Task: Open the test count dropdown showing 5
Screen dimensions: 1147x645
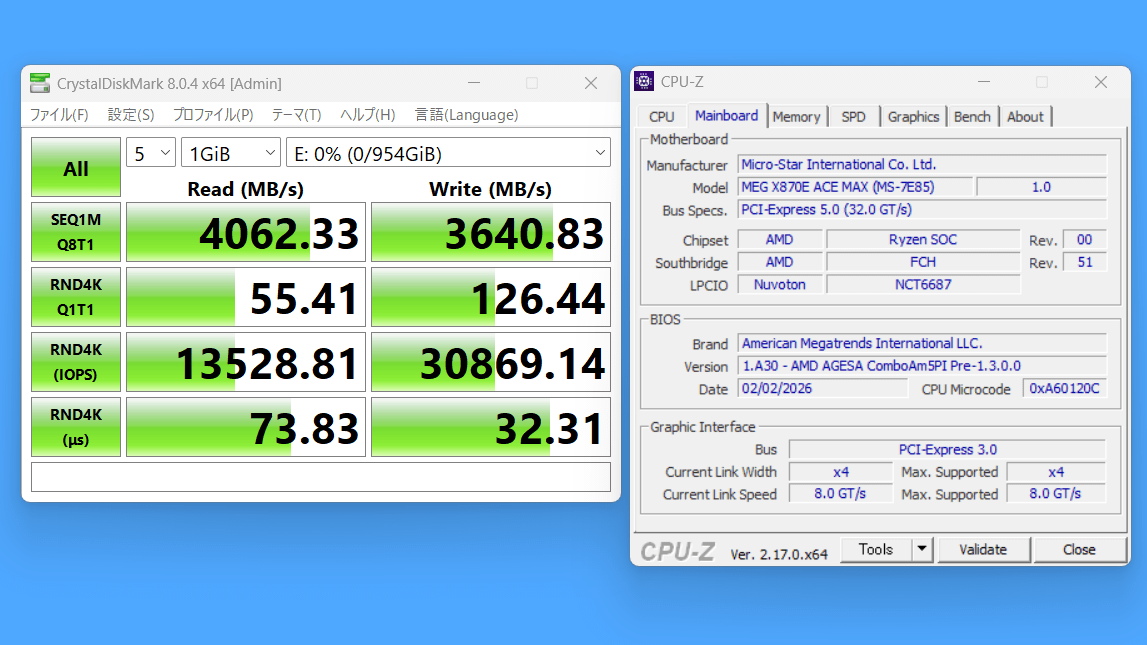Action: [x=151, y=154]
